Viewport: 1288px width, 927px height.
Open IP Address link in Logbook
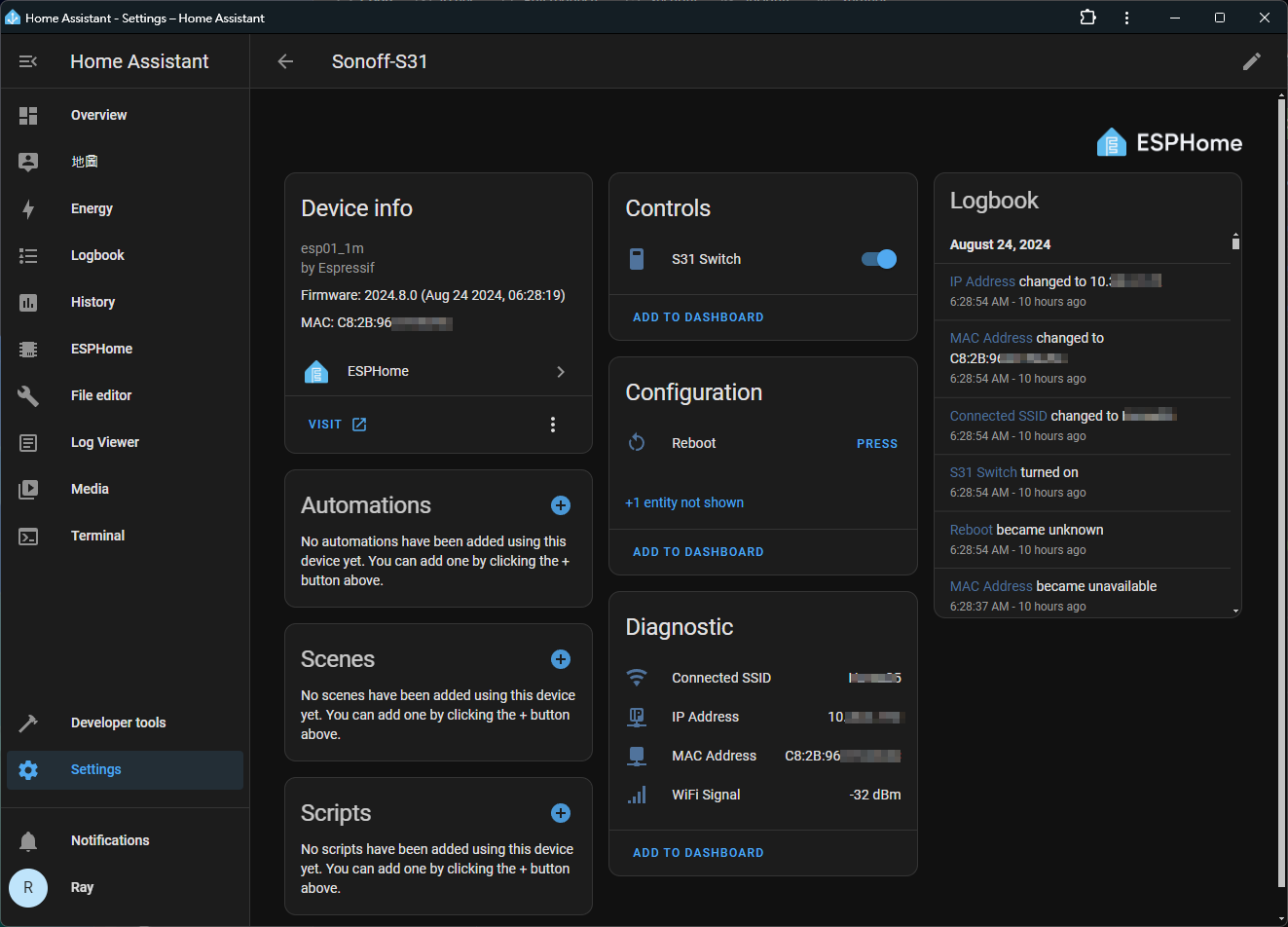pos(982,281)
